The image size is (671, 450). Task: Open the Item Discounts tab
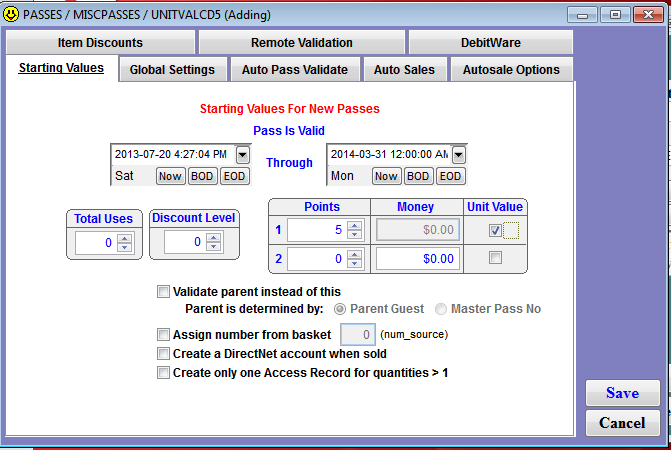[x=100, y=42]
